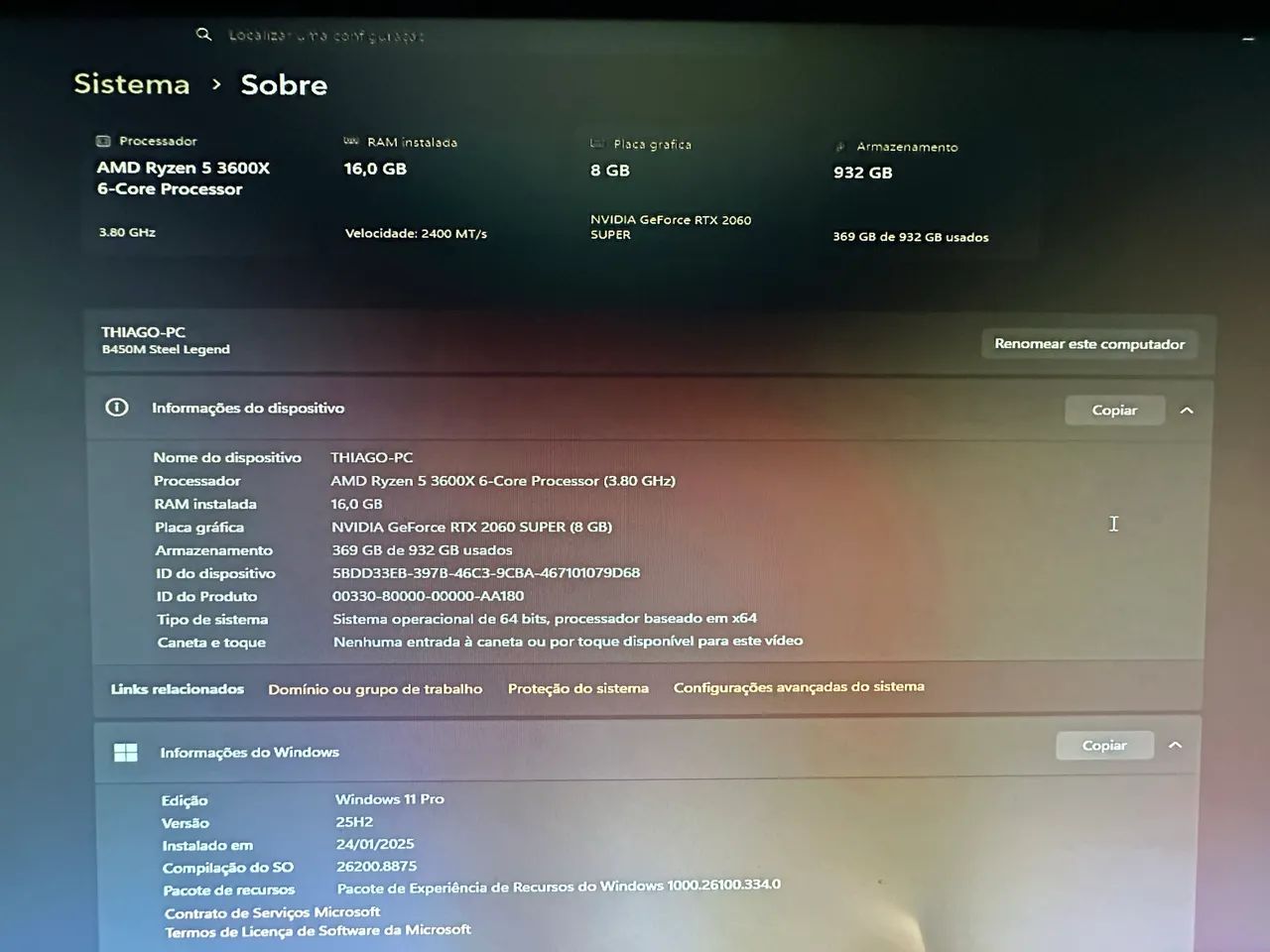Select the Compilação do SO value 26200.8875
The image size is (1270, 952).
coord(377,867)
